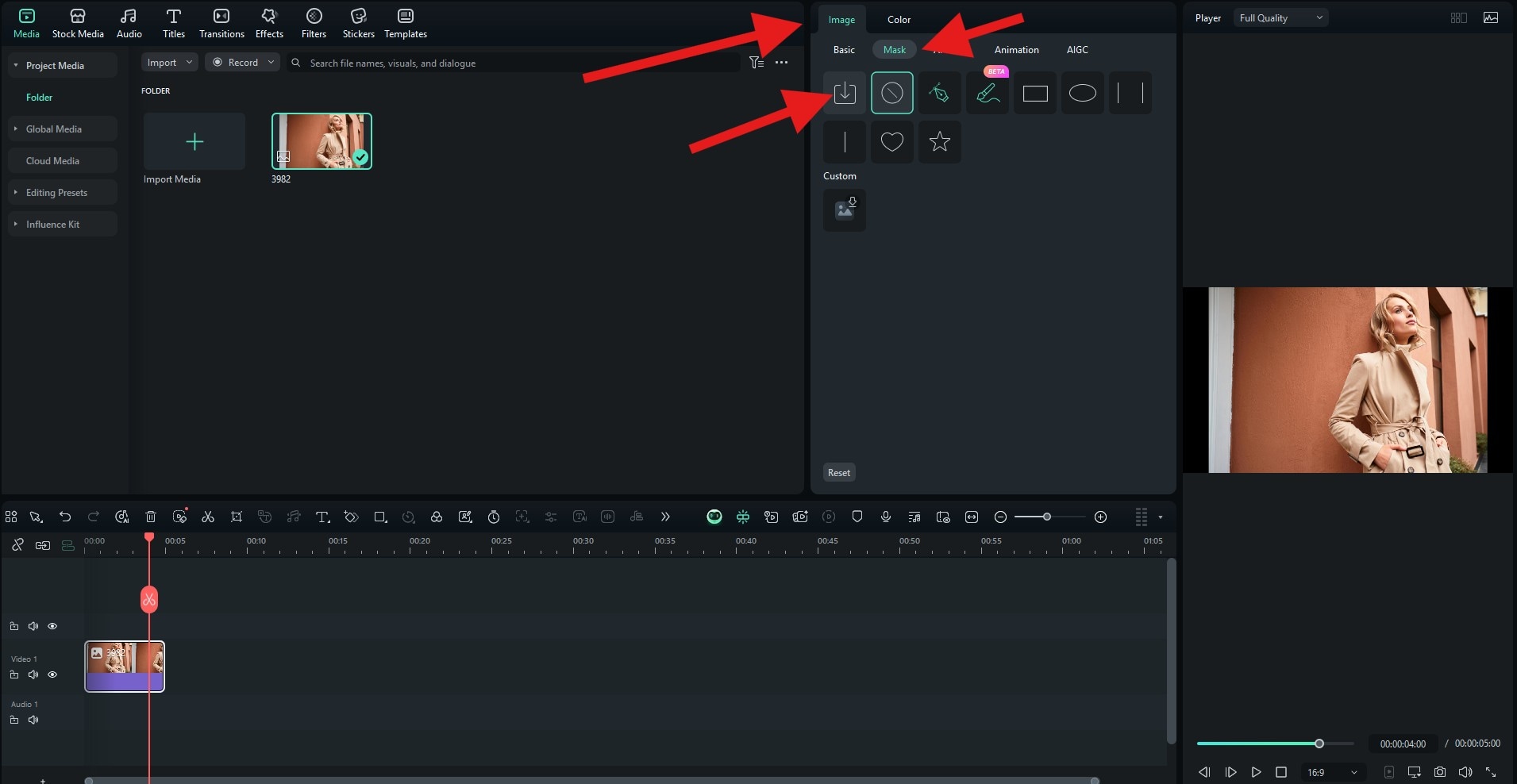
Task: Hide the Video 1 track with eye icon
Action: [52, 674]
